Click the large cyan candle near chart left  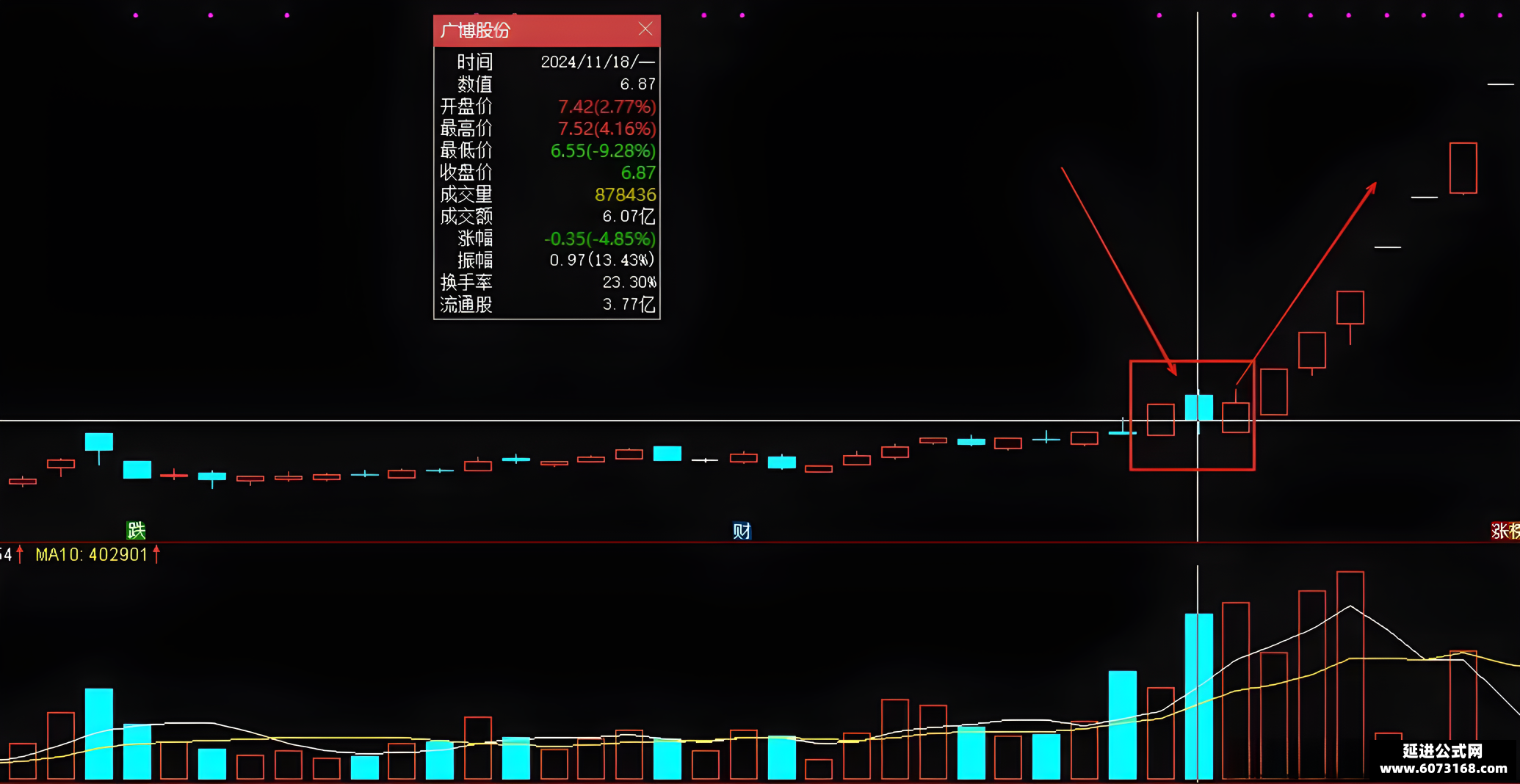[x=99, y=442]
